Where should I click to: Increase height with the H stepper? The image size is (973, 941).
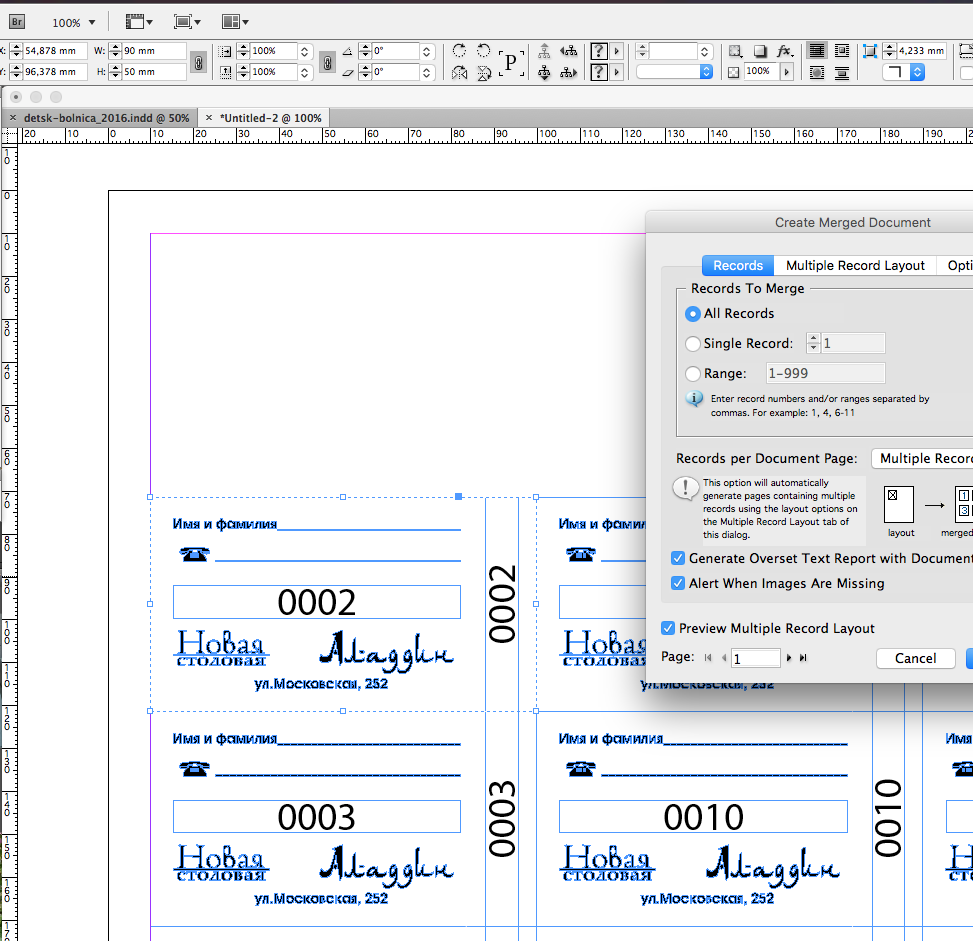click(115, 68)
